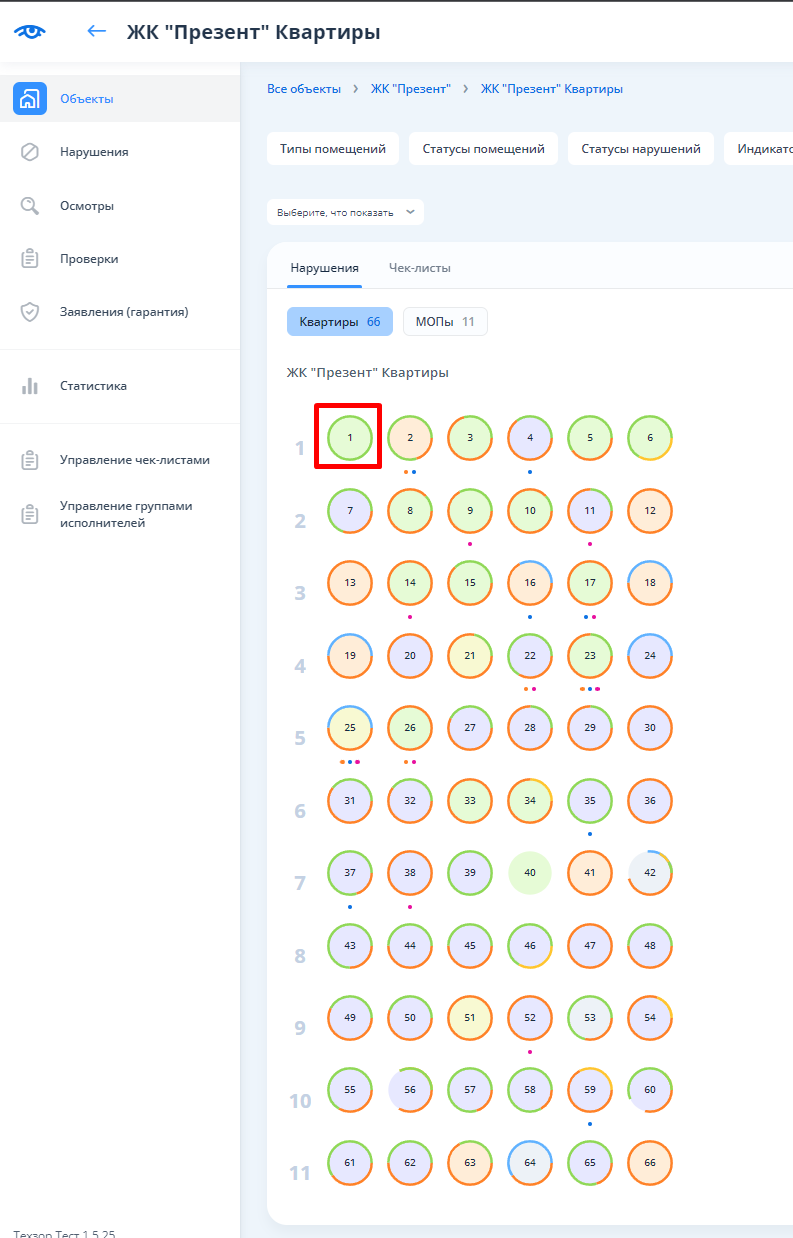Open the Типы помещений filter
The width and height of the screenshot is (793, 1238).
pos(332,149)
